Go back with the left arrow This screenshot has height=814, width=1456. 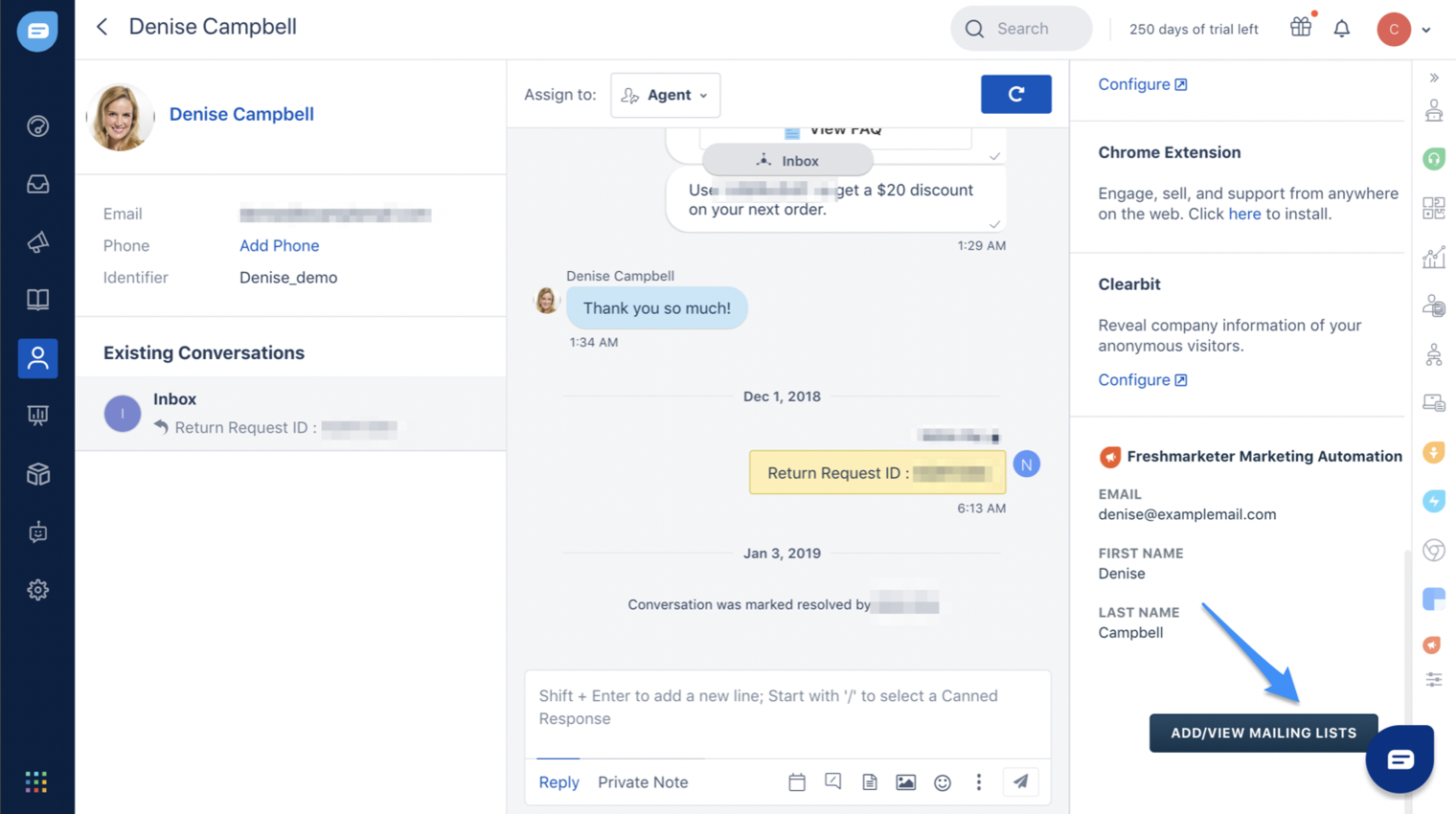coord(102,27)
